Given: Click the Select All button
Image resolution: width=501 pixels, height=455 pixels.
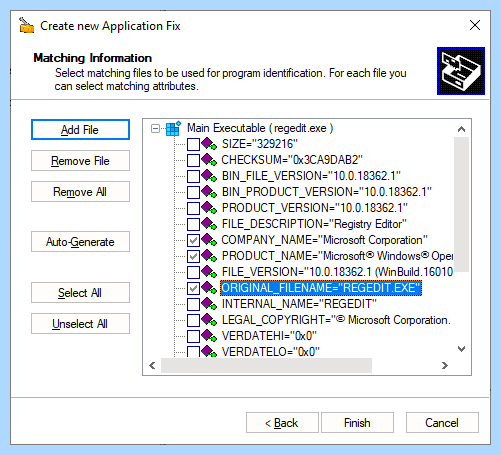Looking at the screenshot, I should (x=80, y=293).
